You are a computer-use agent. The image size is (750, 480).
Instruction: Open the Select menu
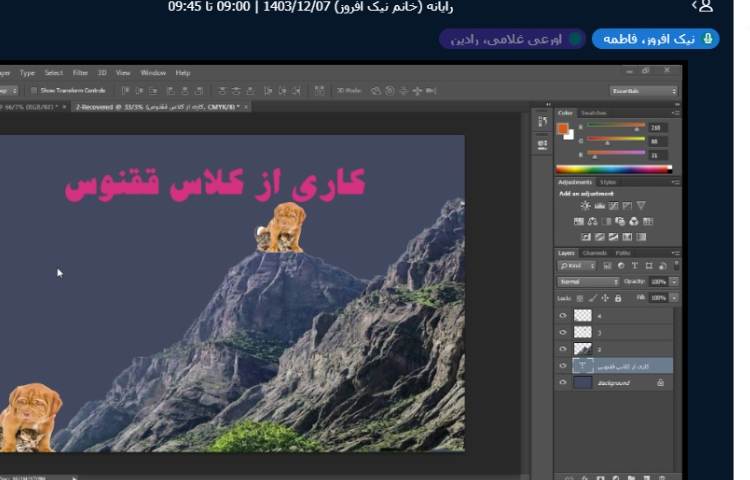[x=54, y=73]
